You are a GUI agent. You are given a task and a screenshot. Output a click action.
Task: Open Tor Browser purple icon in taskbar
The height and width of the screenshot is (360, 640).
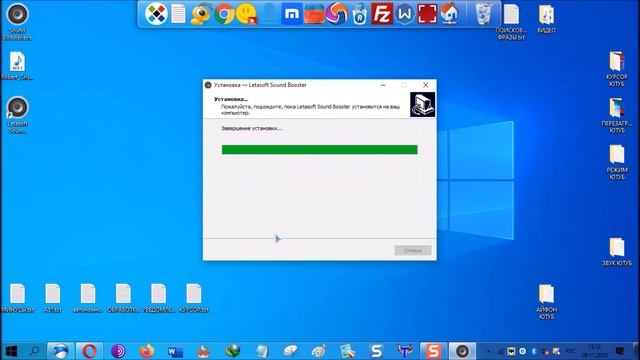[x=118, y=351]
